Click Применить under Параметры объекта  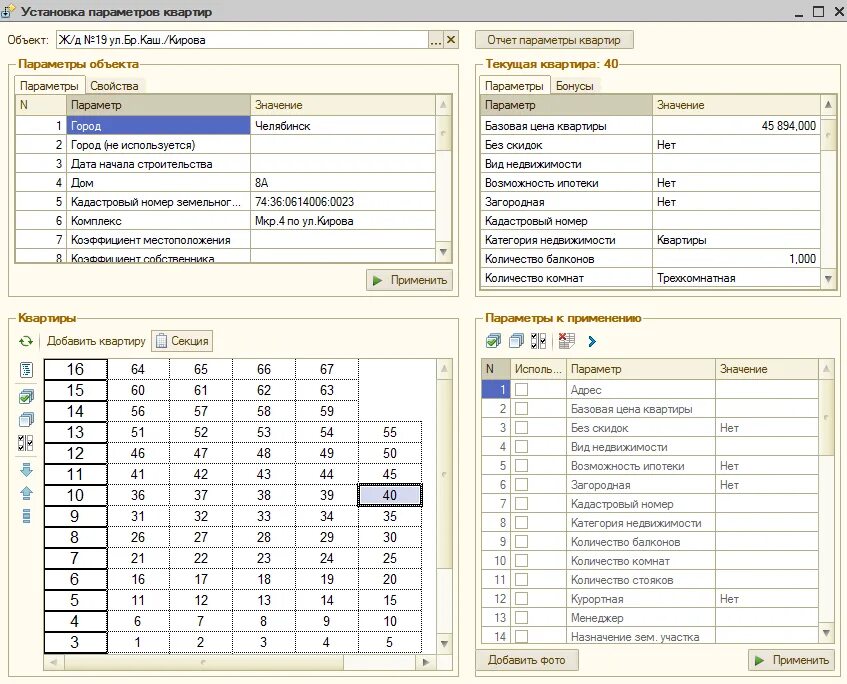(x=409, y=280)
